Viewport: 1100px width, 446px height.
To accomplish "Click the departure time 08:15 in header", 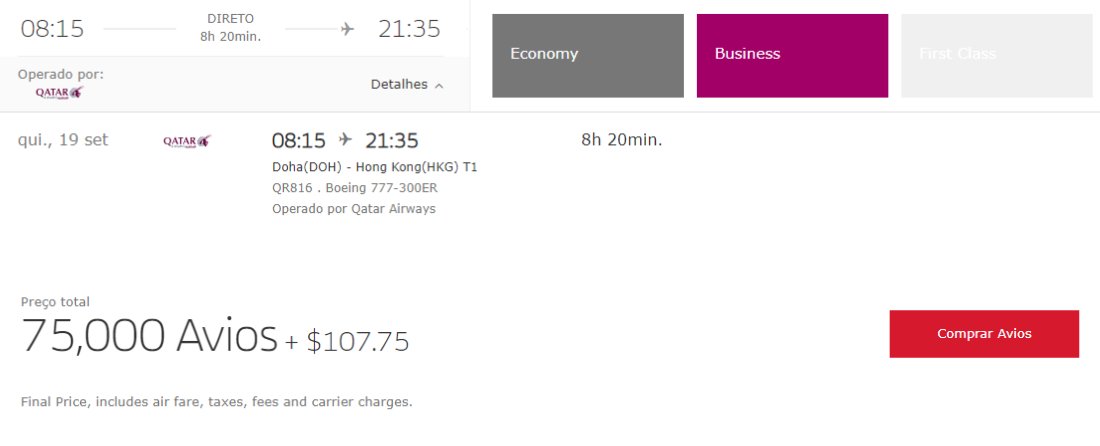I will click(52, 29).
